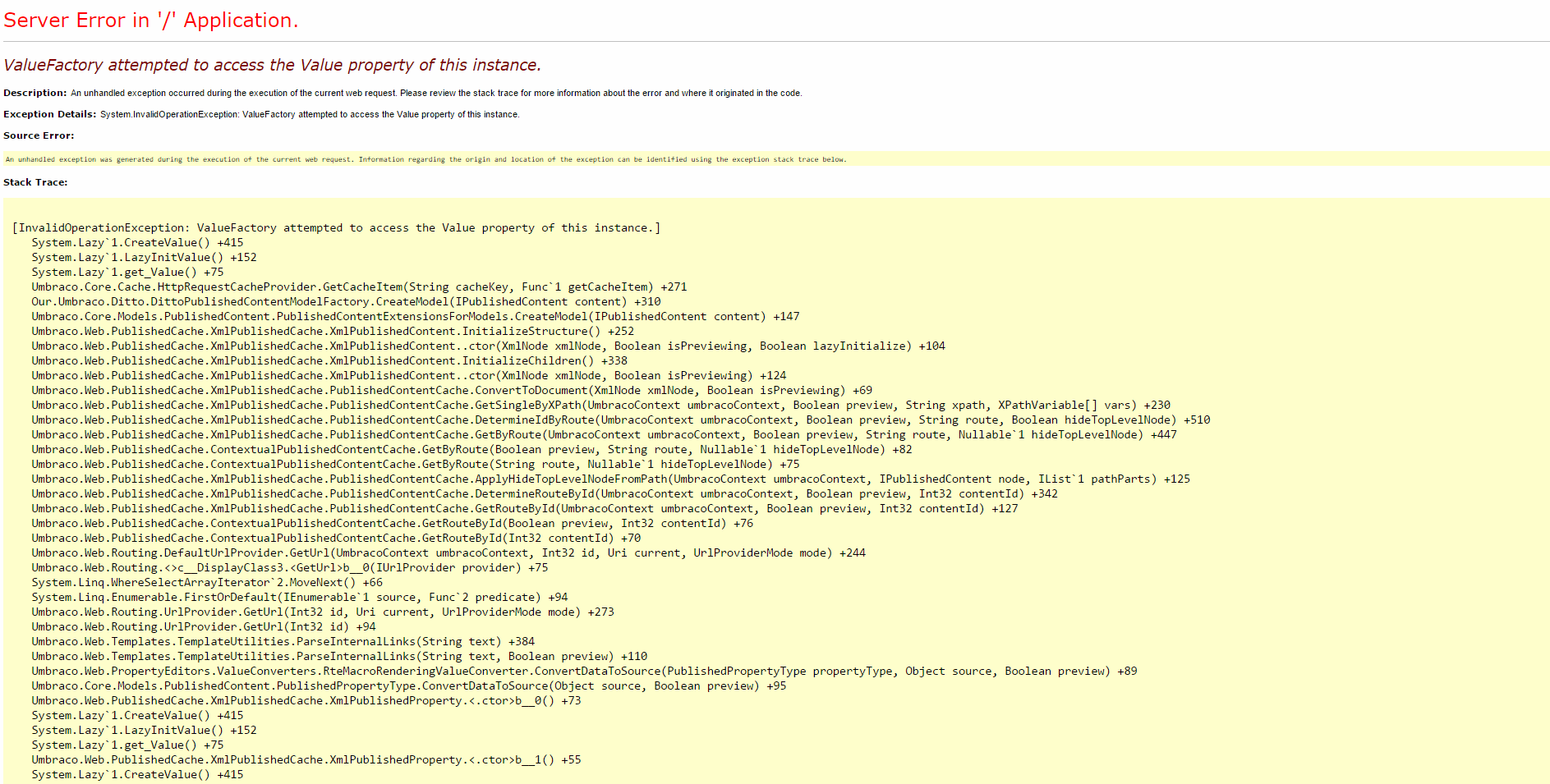Click the 'XmlPublishedProperty.<.ctor>b__0() +73' trace line
This screenshot has height=784, width=1550.
(x=306, y=701)
